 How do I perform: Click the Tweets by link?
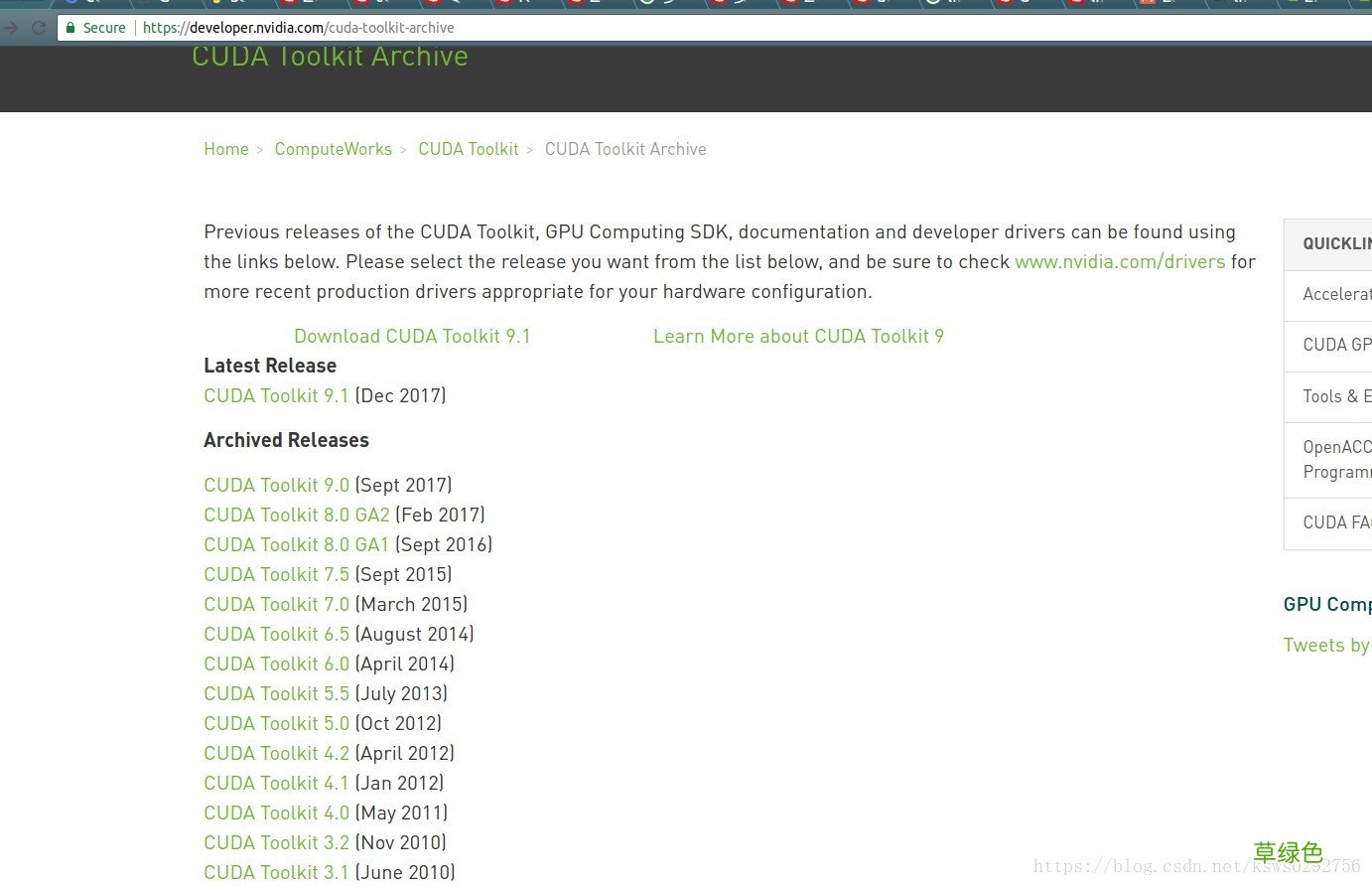click(x=1326, y=646)
